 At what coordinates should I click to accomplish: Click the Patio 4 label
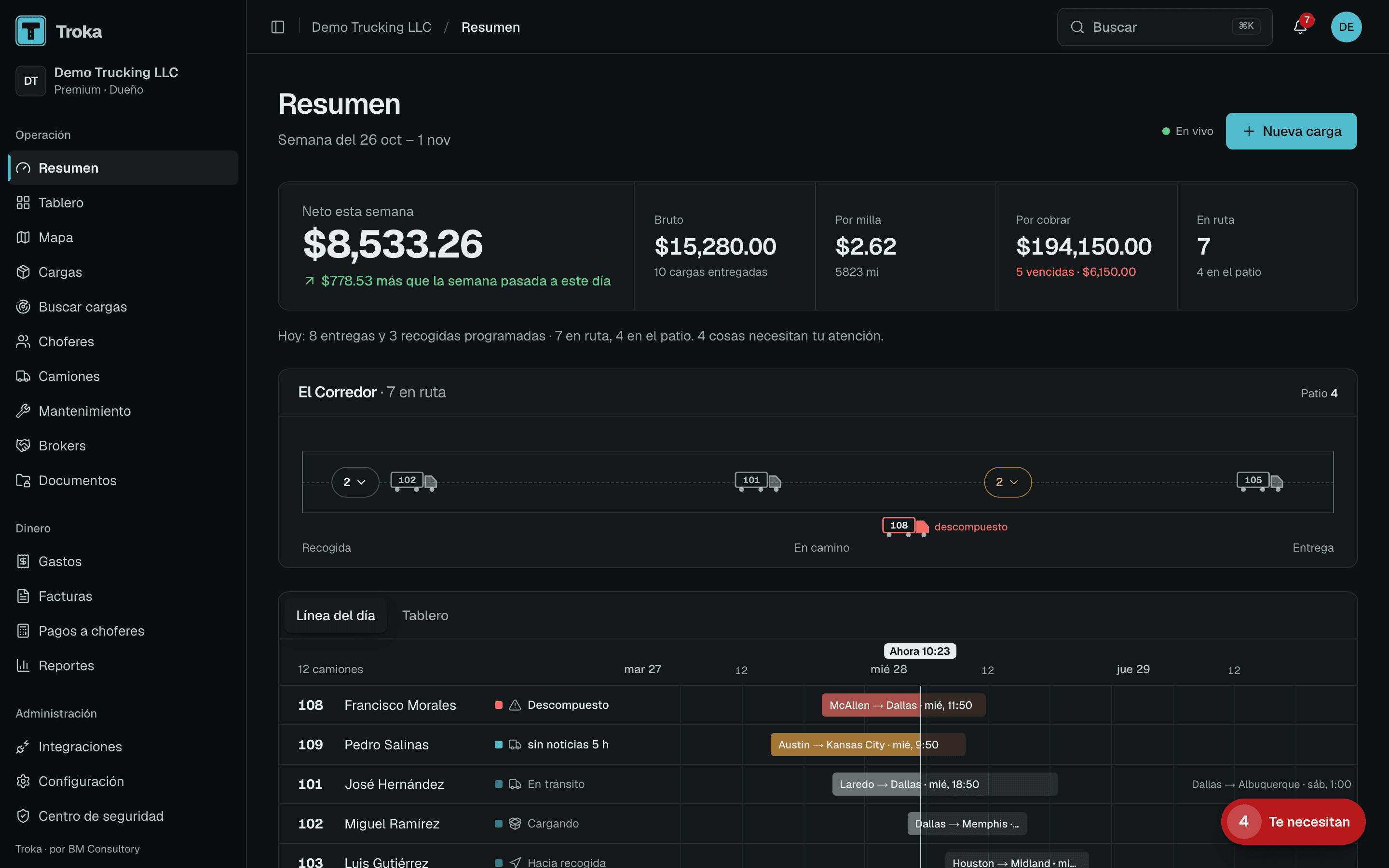pyautogui.click(x=1319, y=393)
